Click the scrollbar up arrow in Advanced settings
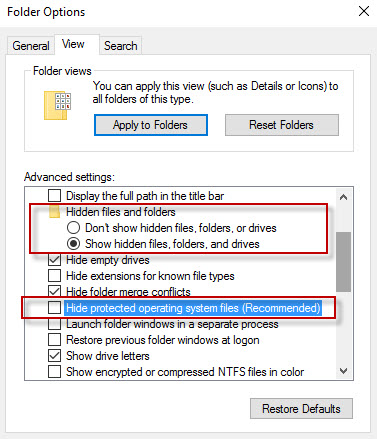 pos(343,197)
